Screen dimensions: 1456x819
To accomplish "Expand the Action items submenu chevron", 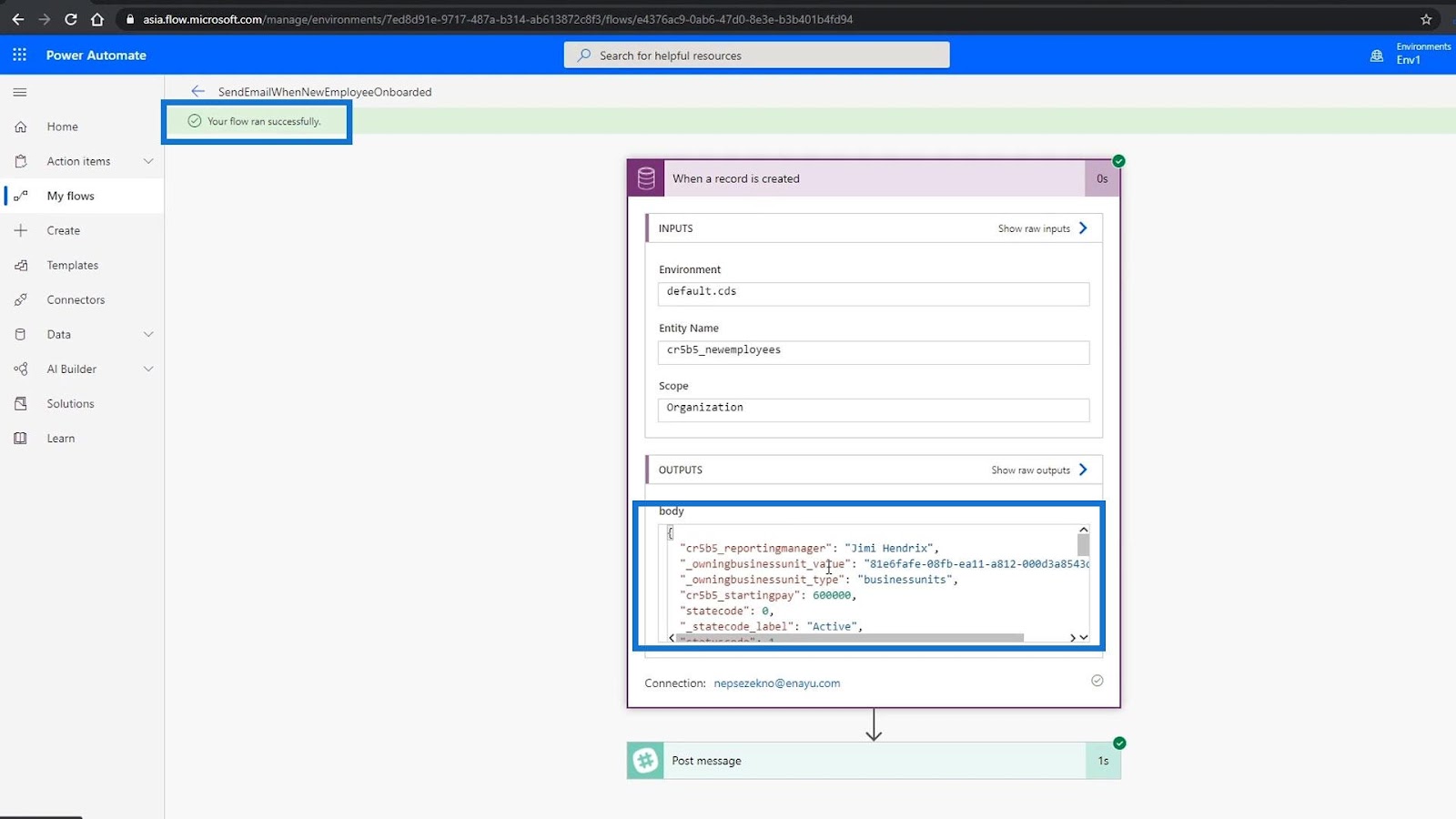I will [148, 161].
